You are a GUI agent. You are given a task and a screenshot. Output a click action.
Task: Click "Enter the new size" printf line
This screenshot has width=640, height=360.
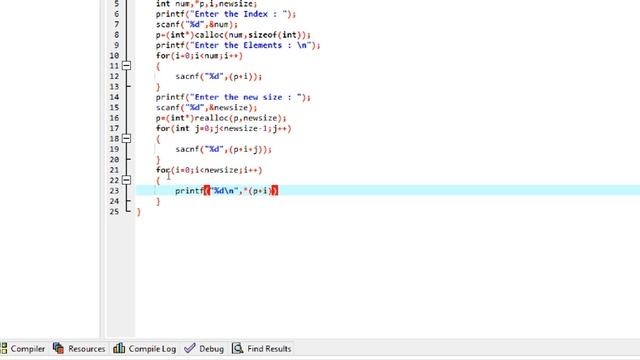coord(233,97)
